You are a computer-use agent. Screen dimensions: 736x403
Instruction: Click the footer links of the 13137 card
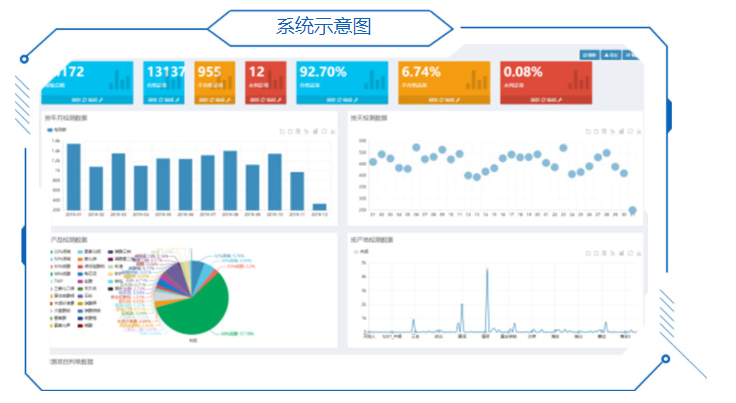(163, 100)
